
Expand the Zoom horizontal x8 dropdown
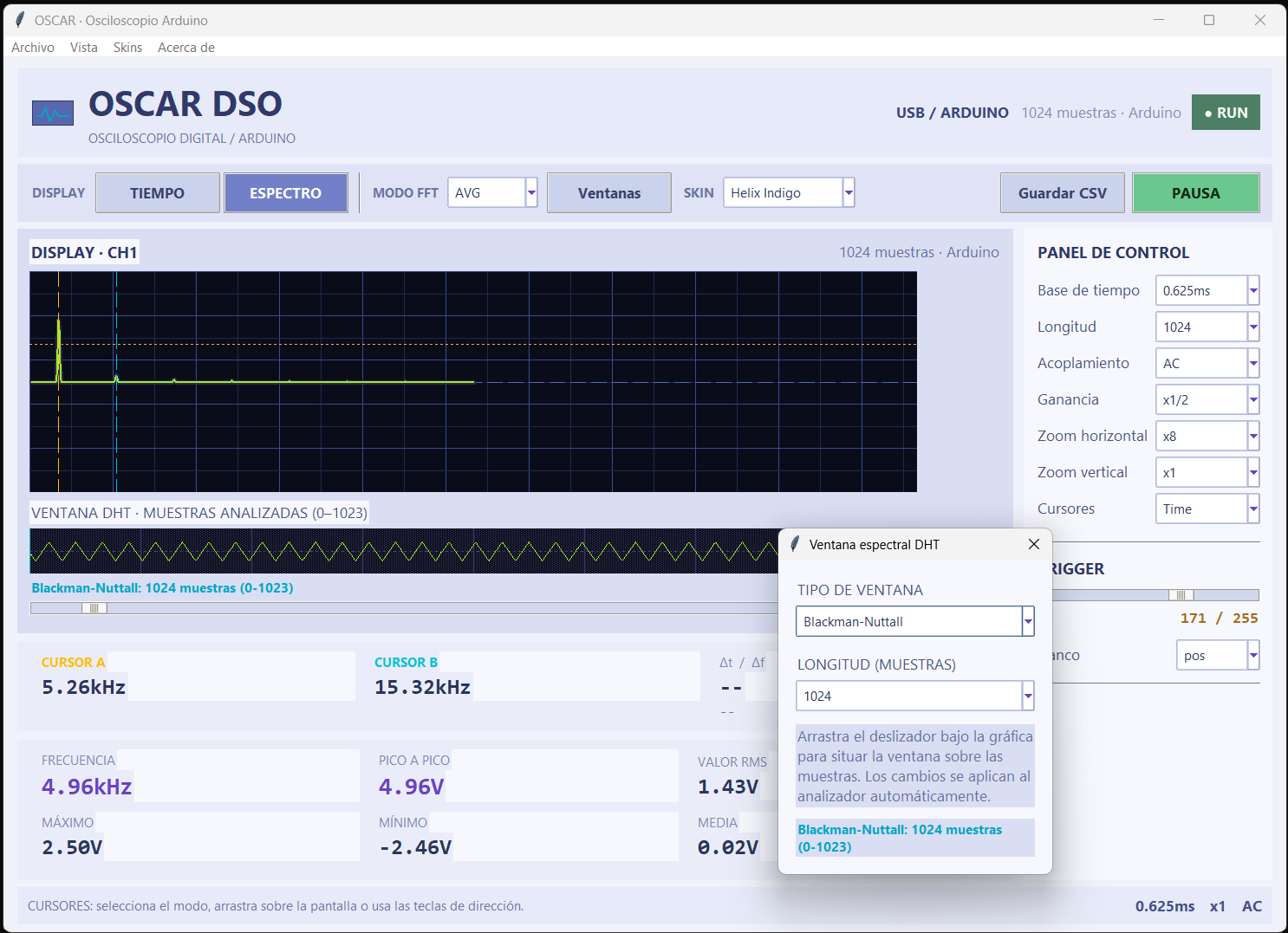pyautogui.click(x=1207, y=437)
